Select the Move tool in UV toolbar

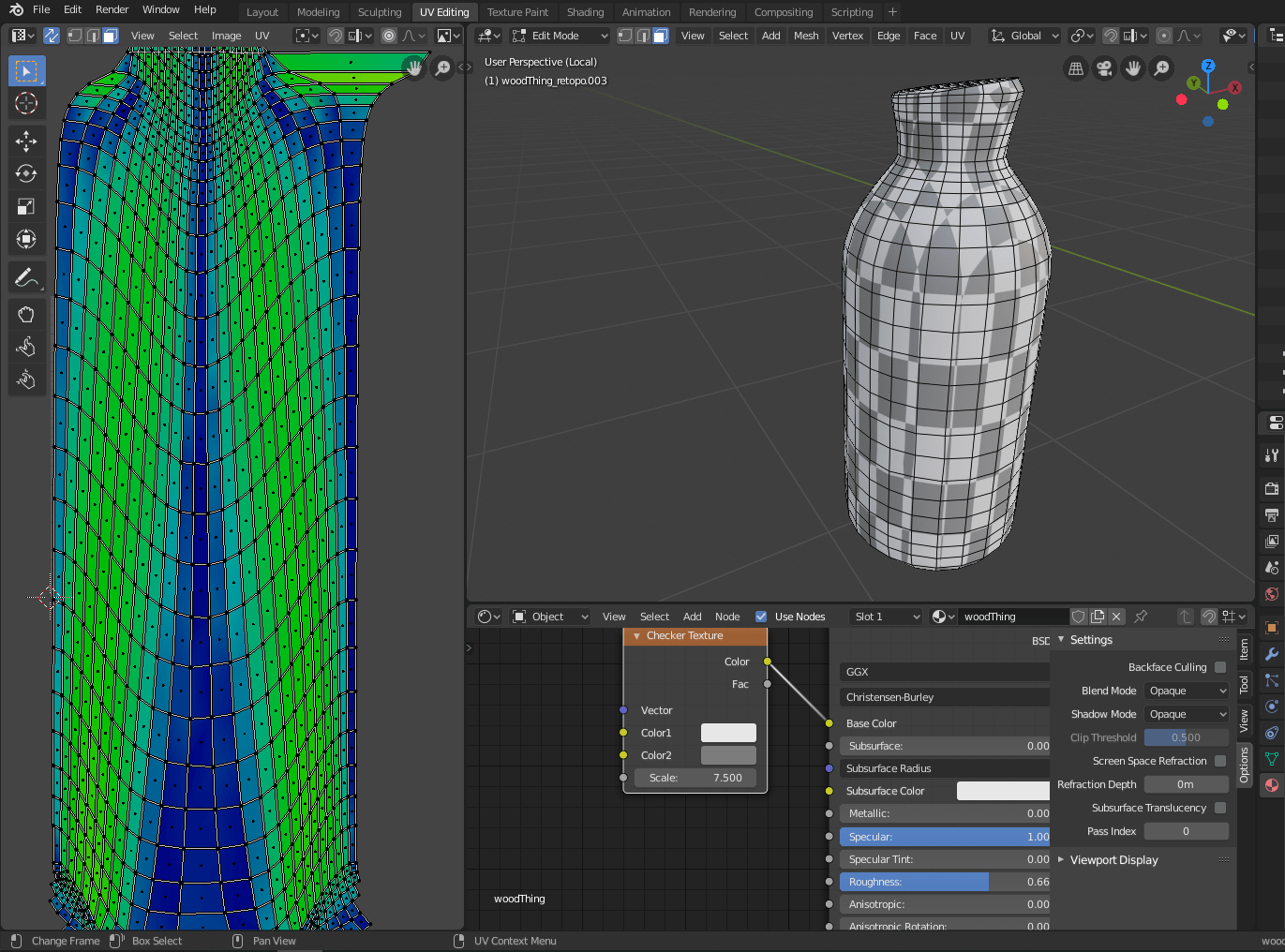coord(26,141)
